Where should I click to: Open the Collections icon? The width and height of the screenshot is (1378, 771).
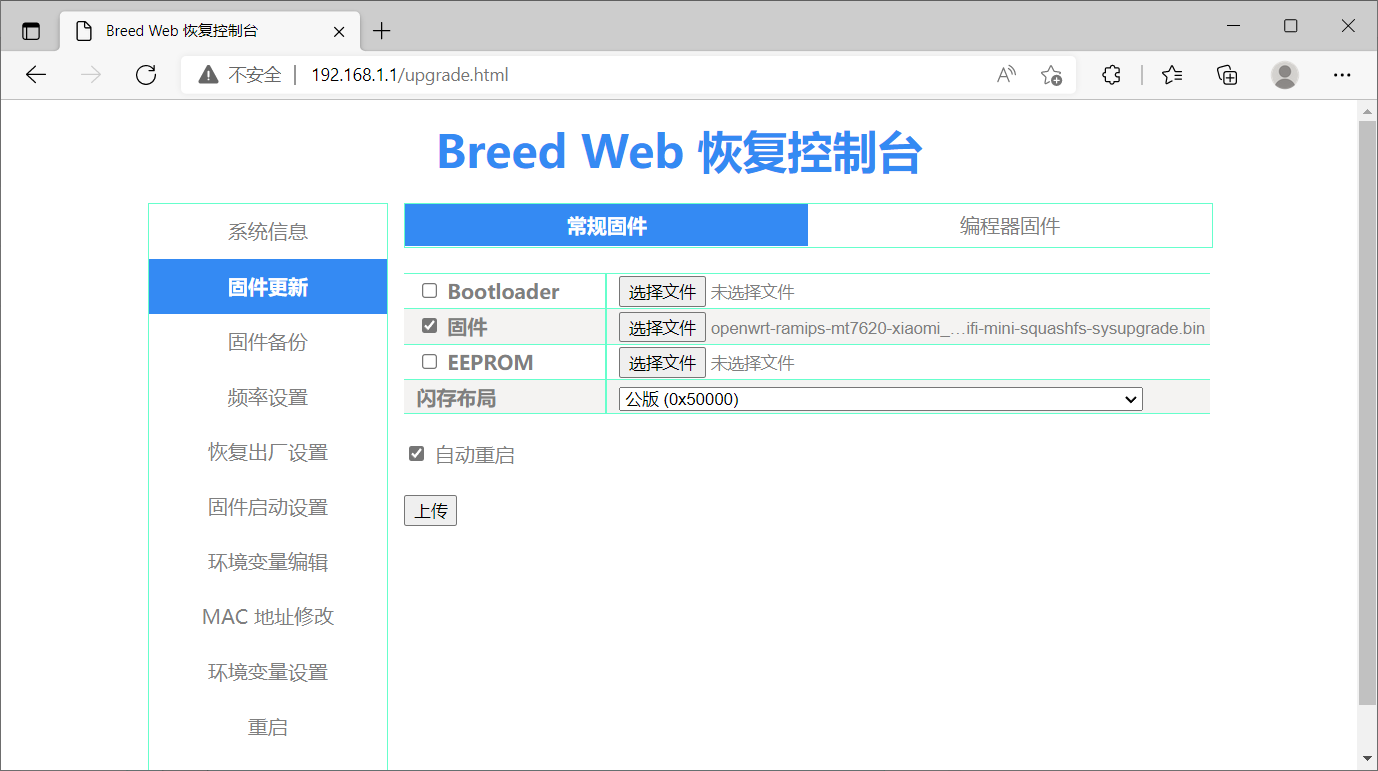1227,75
